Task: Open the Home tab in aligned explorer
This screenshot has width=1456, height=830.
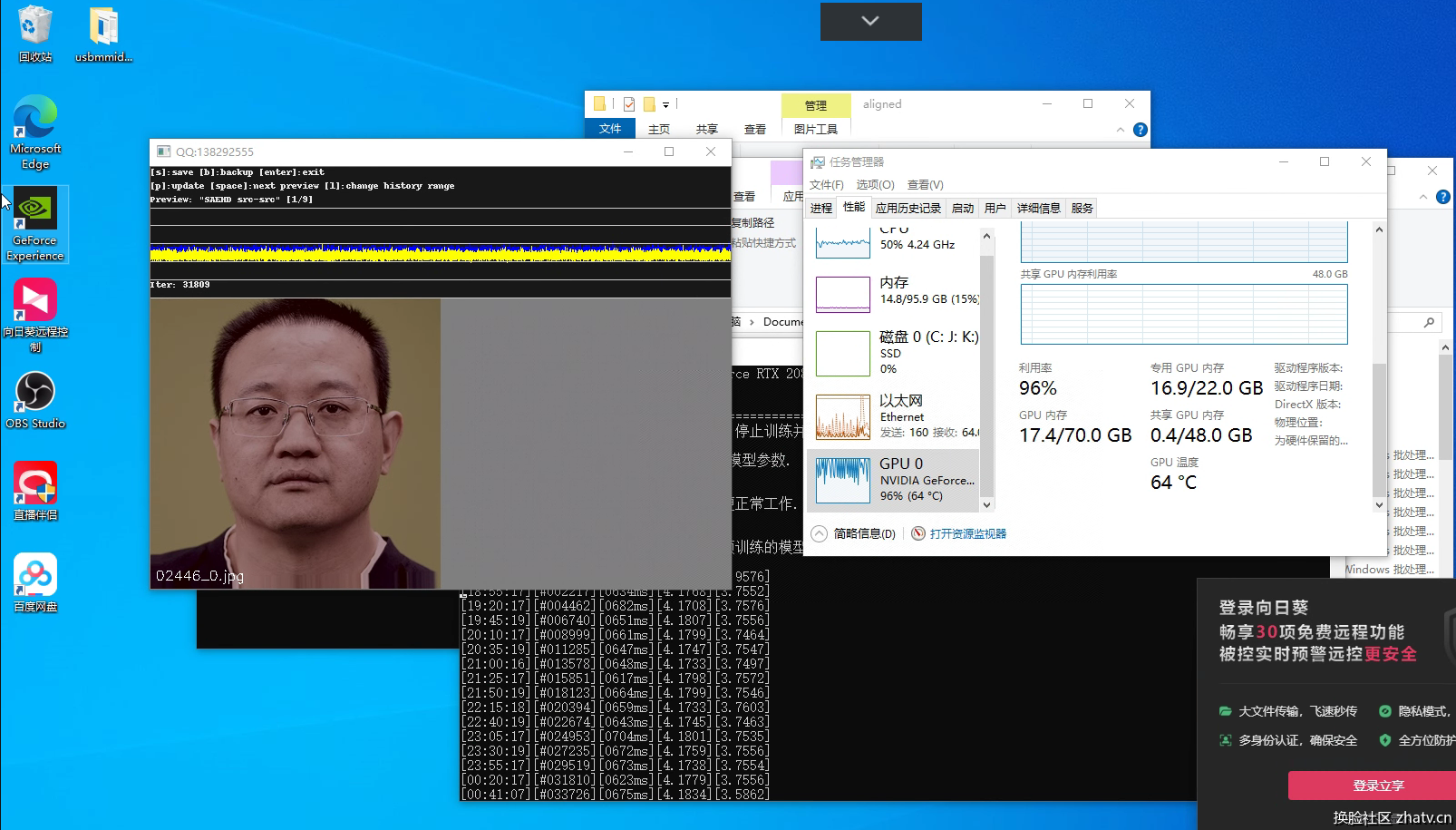Action: tap(659, 129)
